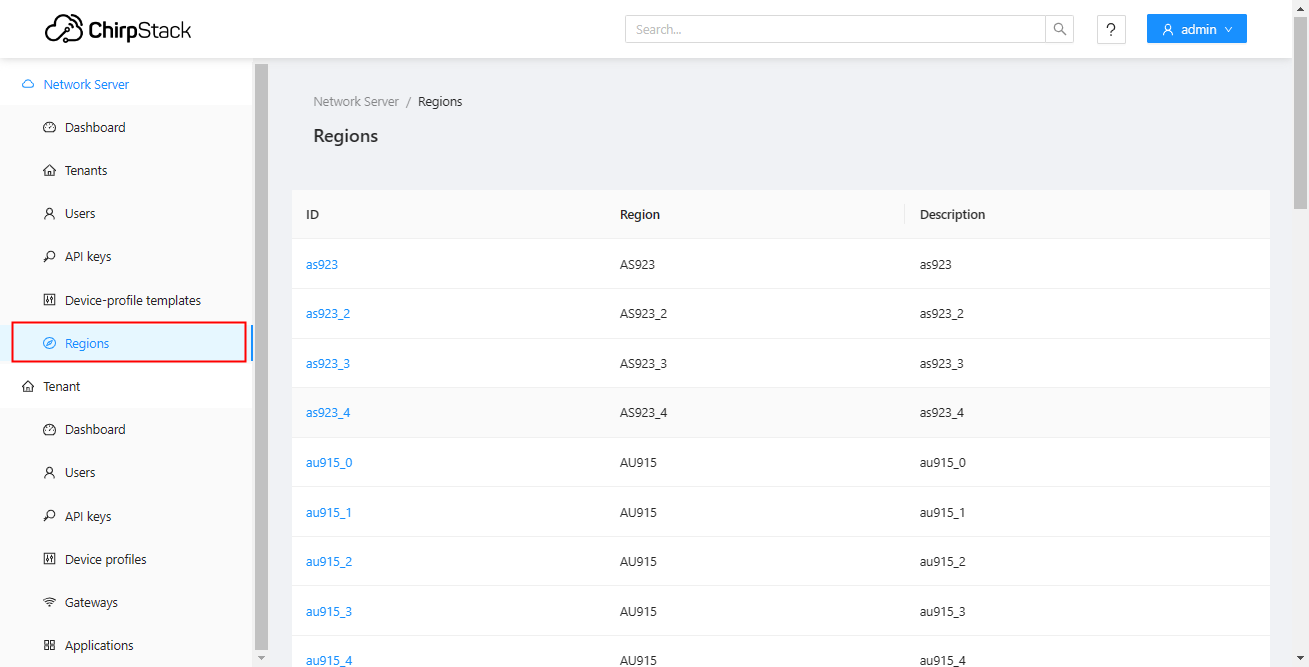Select the Regions menu item
The image size is (1309, 667).
[87, 344]
